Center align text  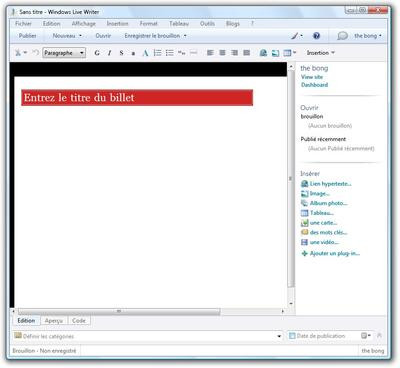tap(222, 53)
